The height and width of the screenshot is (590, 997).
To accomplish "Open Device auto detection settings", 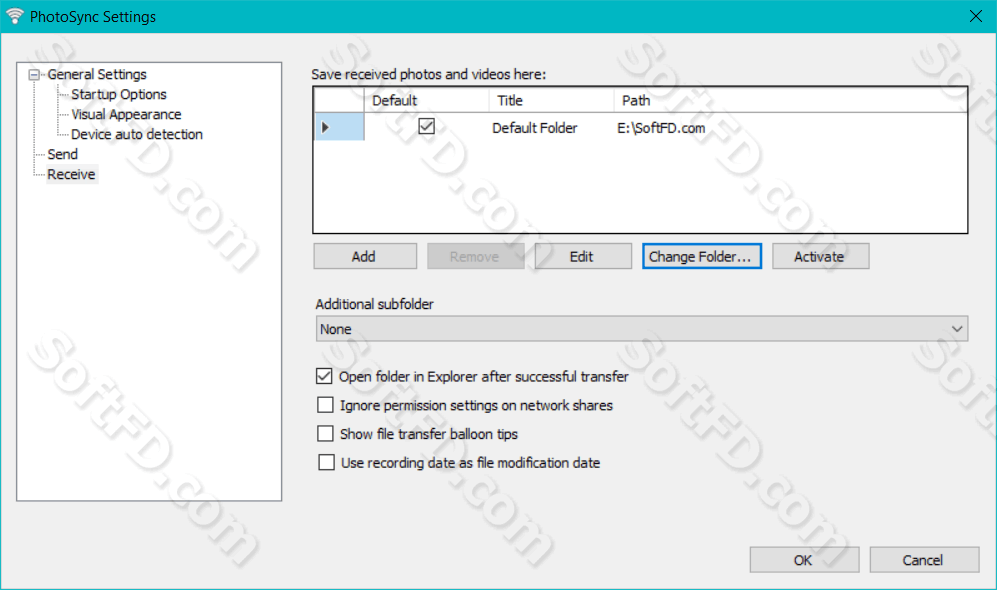I will pyautogui.click(x=137, y=134).
